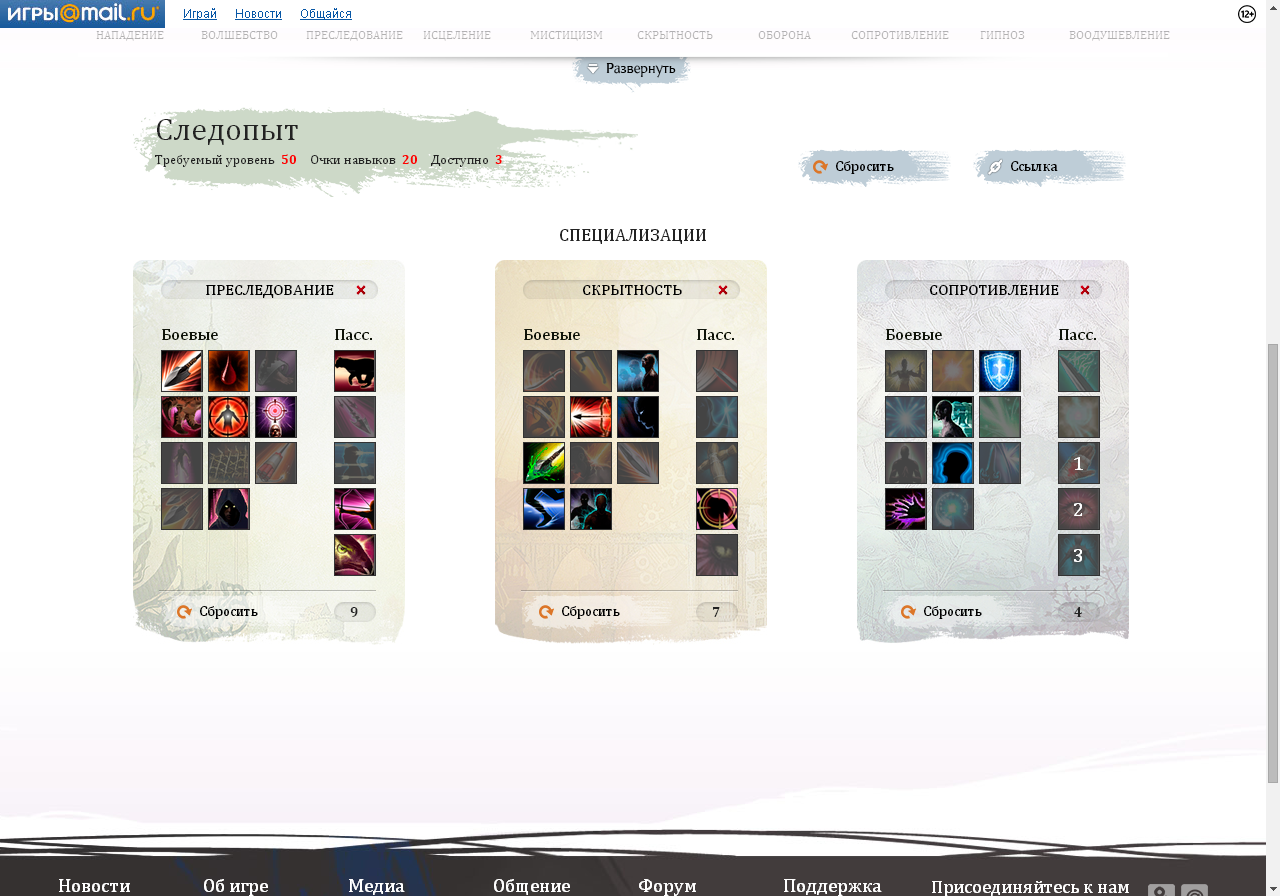The height and width of the screenshot is (896, 1280).
Task: Select the hooded figure with glowing eyes skill
Action: tap(229, 509)
